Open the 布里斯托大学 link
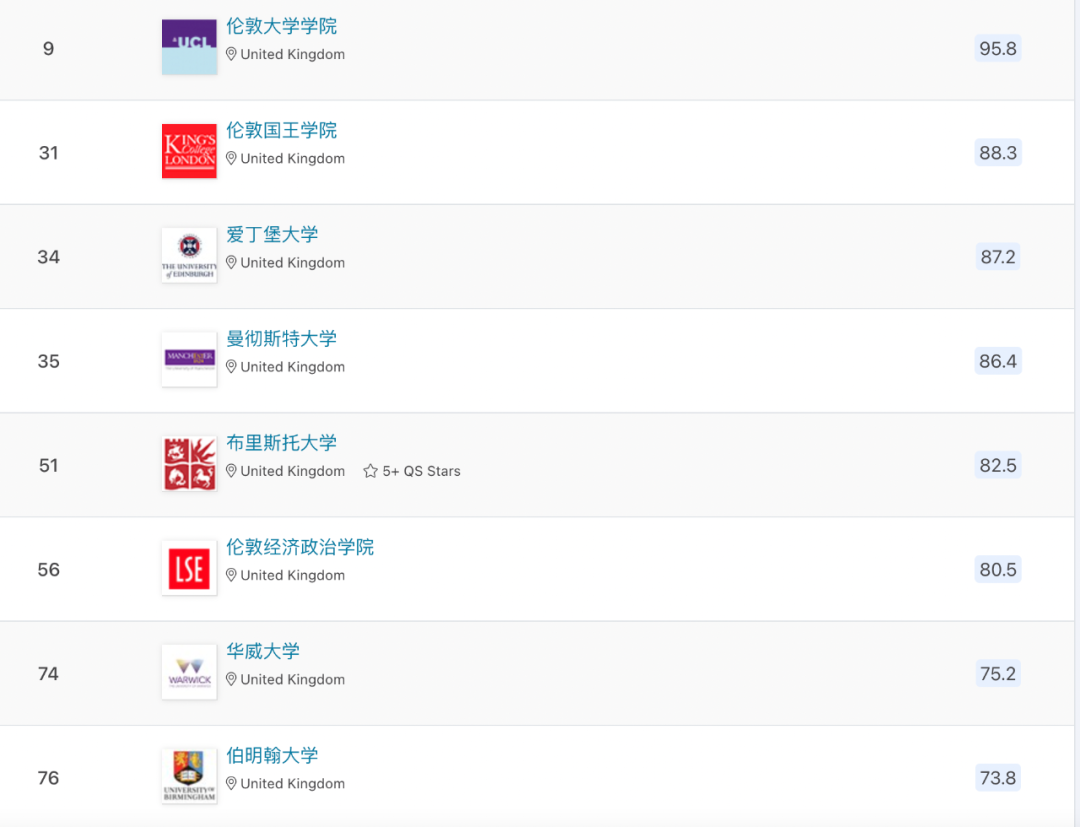Image resolution: width=1080 pixels, height=827 pixels. coord(282,443)
